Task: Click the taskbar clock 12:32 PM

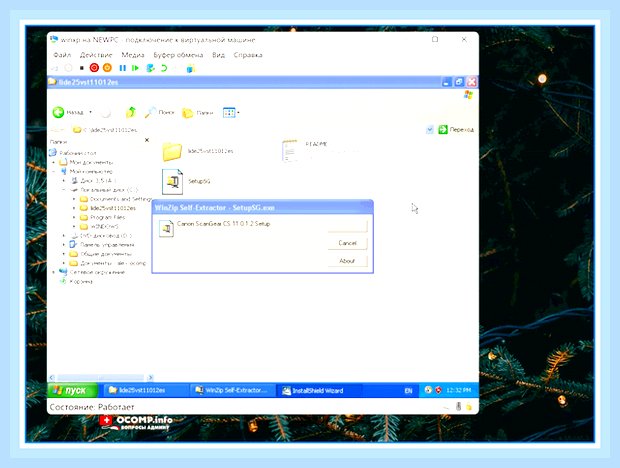Action: [x=459, y=391]
